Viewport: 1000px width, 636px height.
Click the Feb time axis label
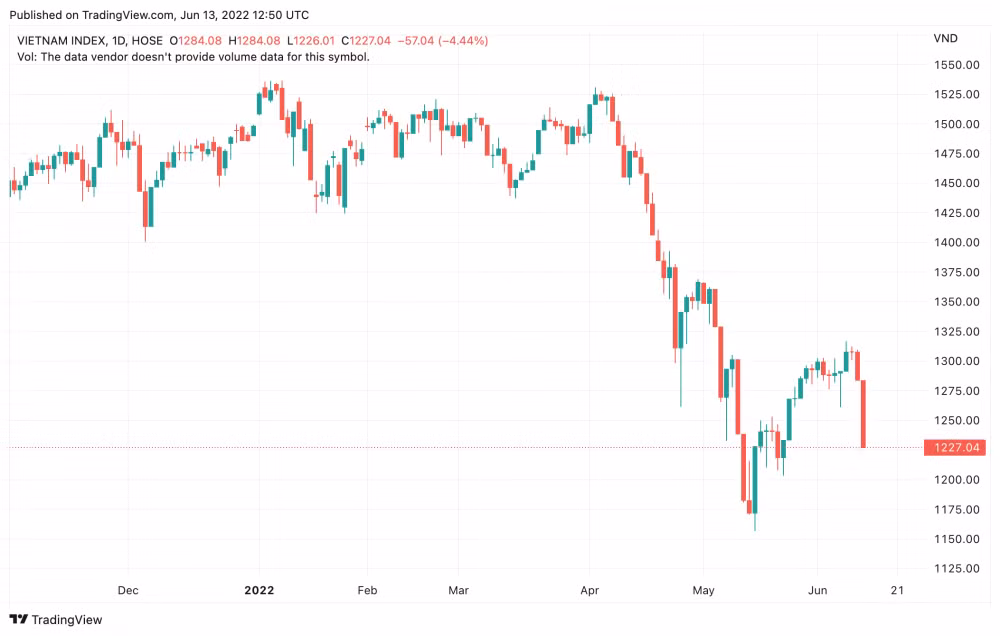click(367, 590)
